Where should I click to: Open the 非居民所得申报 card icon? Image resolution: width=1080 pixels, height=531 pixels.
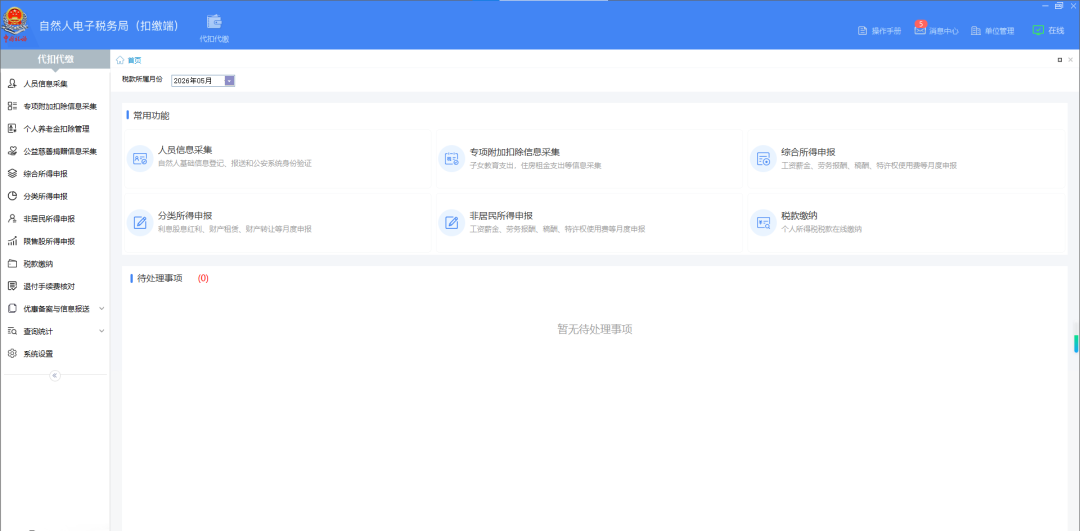click(452, 222)
